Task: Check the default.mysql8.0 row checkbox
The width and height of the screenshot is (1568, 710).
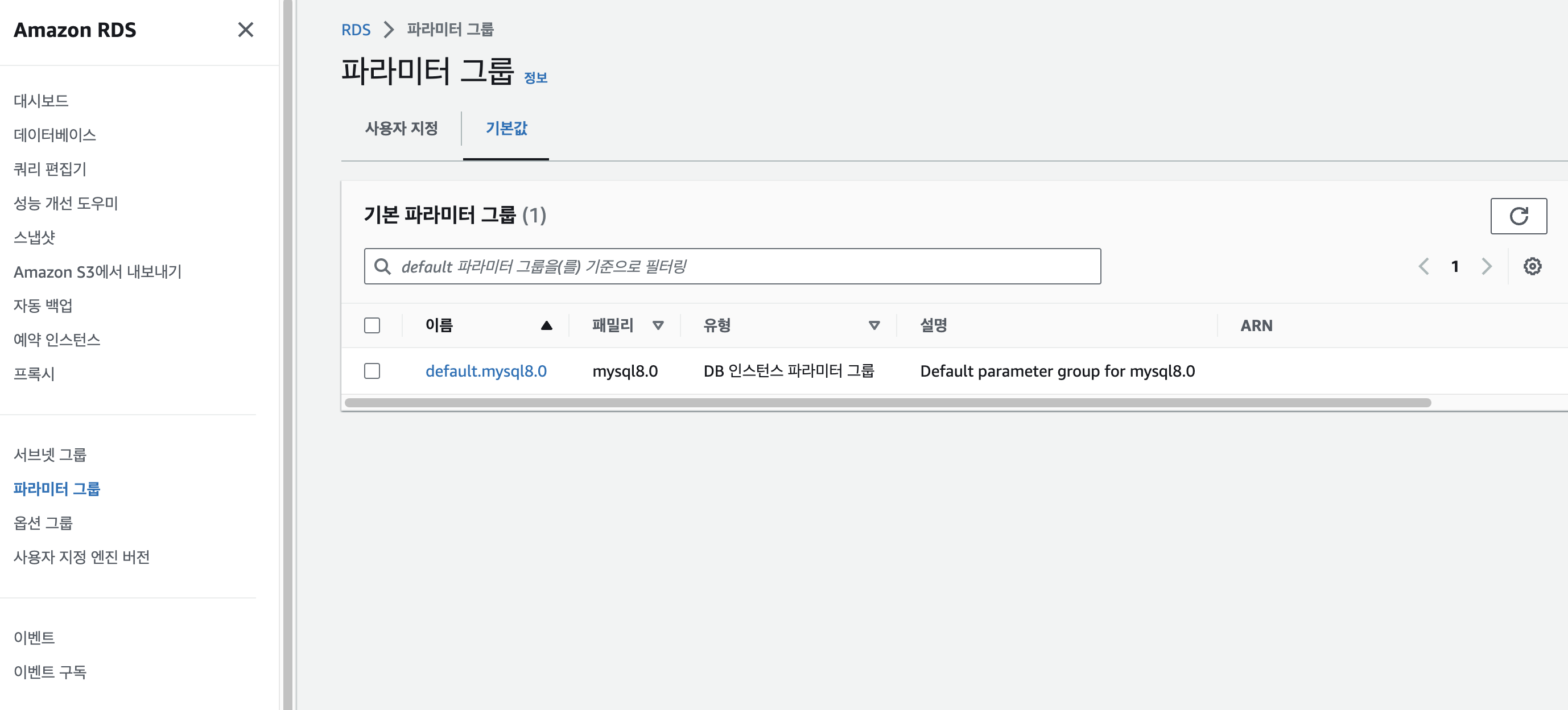Action: (x=372, y=371)
